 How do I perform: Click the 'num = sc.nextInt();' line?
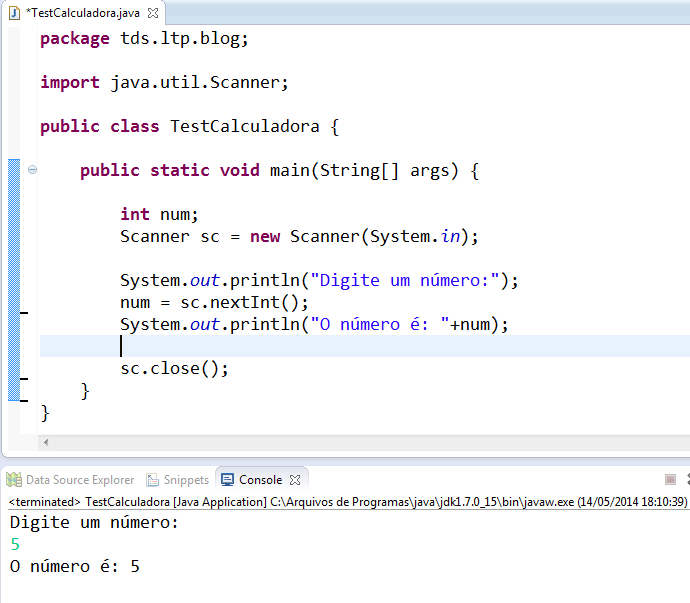pos(214,302)
